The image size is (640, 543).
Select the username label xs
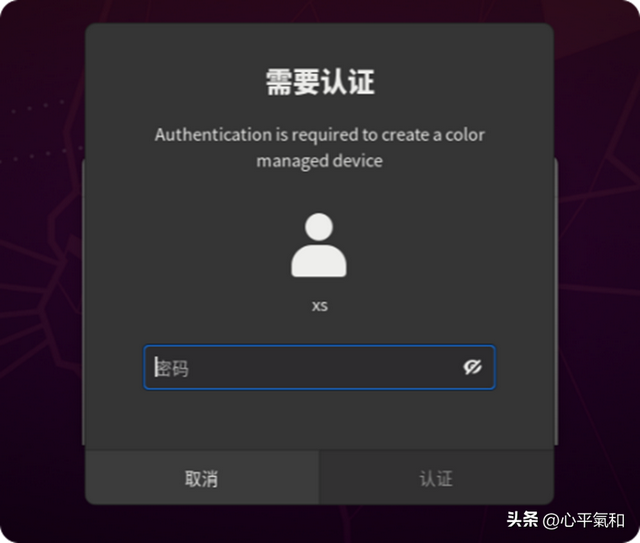coord(320,306)
